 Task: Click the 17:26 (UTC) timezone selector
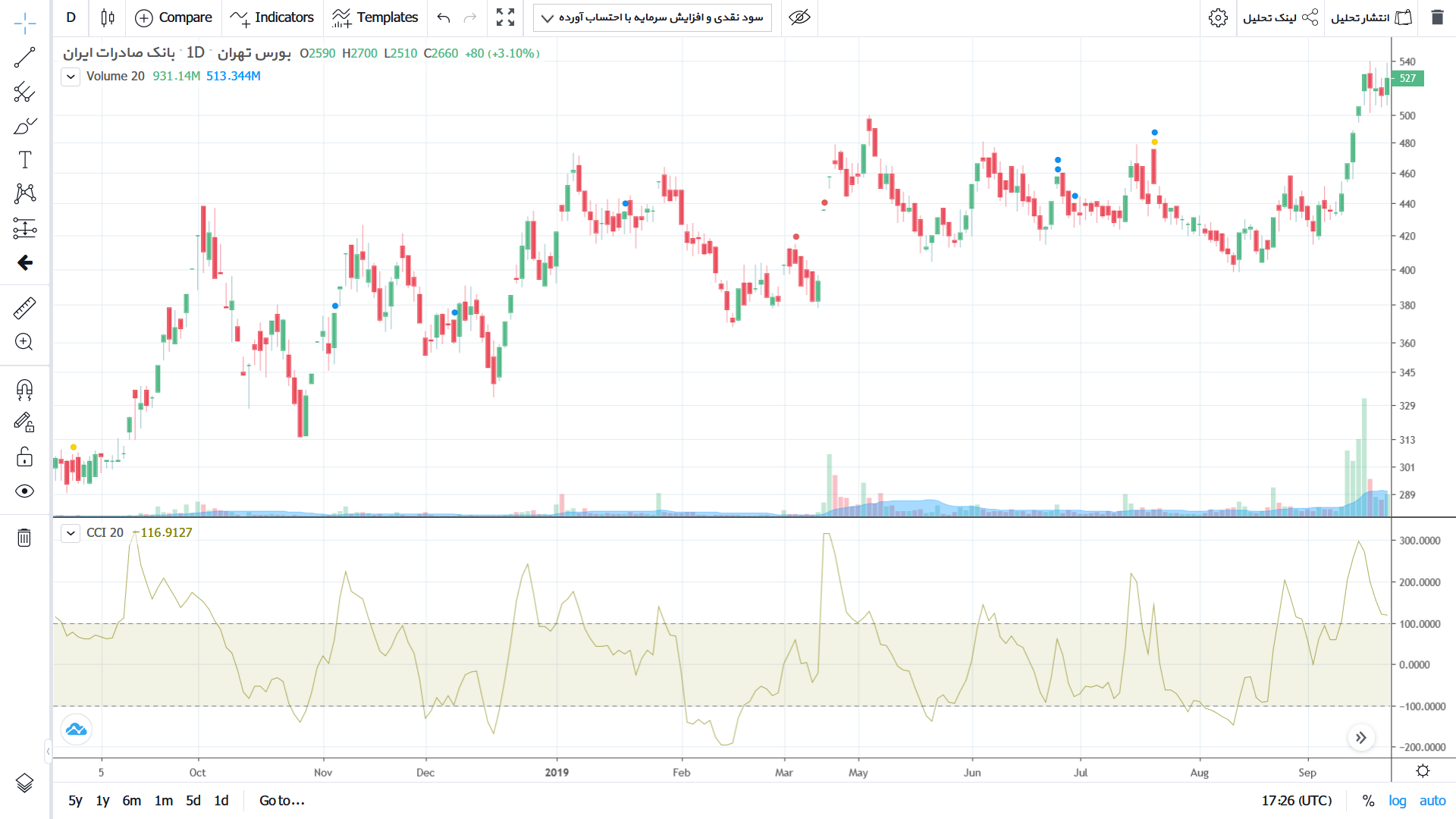pos(1297,801)
